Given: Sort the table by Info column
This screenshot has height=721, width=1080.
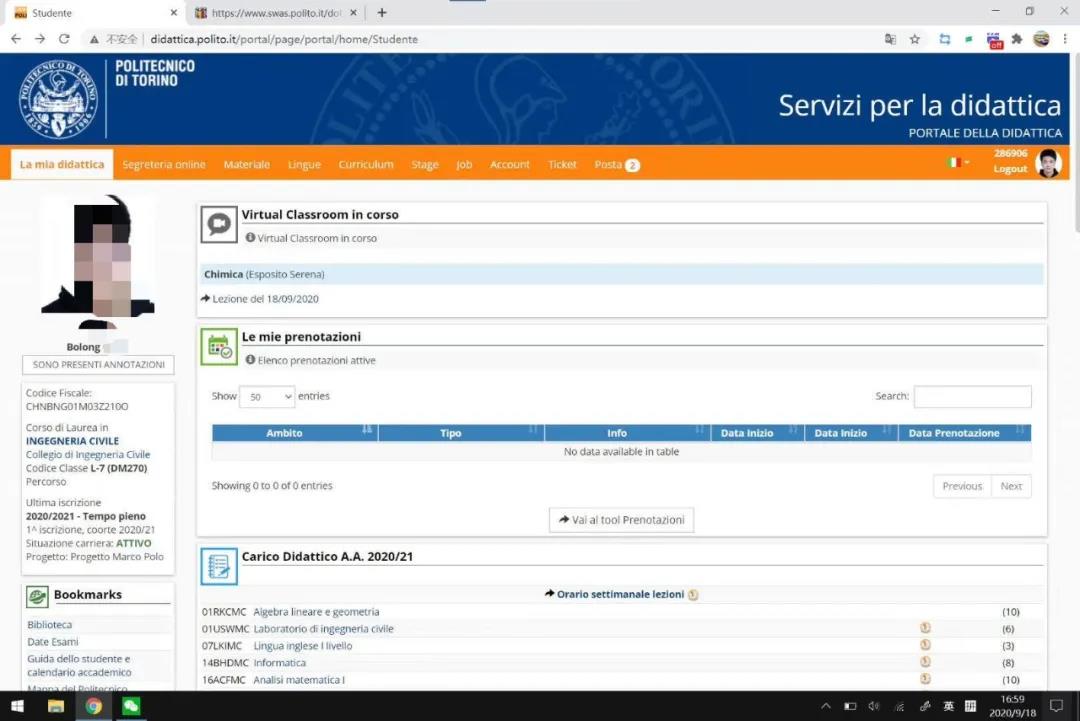Looking at the screenshot, I should [x=627, y=432].
